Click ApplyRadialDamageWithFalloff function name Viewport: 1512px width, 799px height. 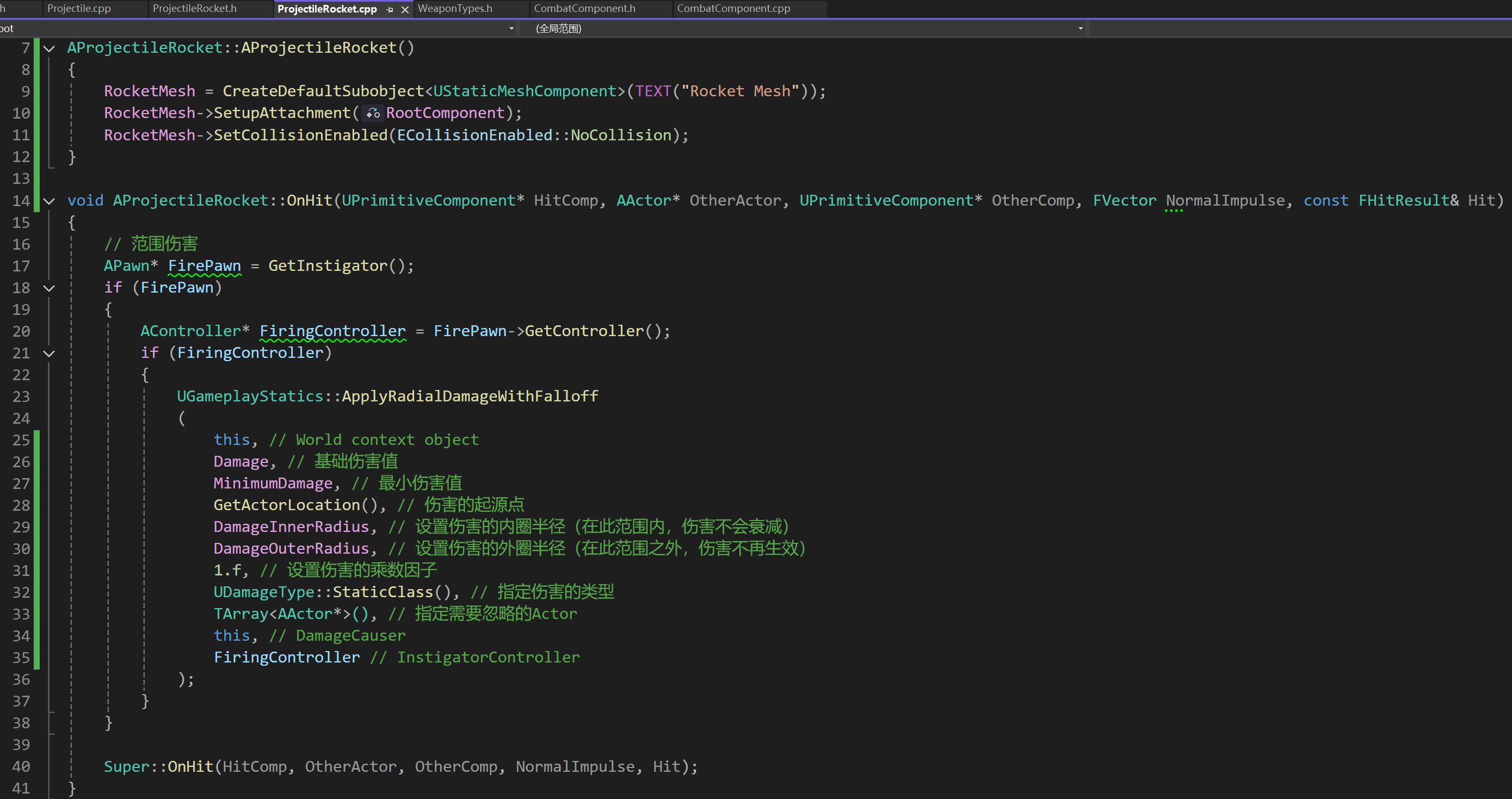470,396
